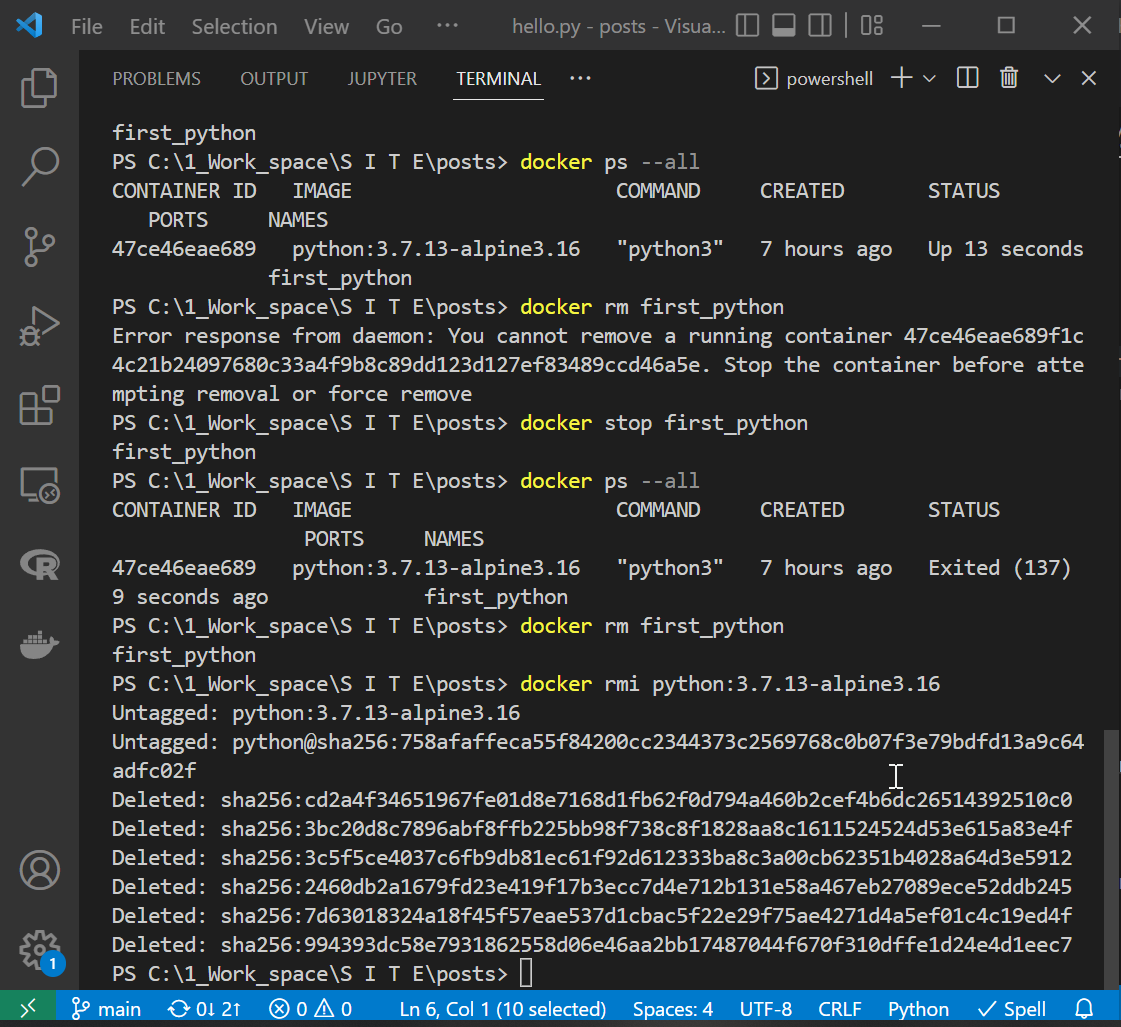Click Ln 6, Col 1 to go to line
1121x1027 pixels.
pos(502,1008)
